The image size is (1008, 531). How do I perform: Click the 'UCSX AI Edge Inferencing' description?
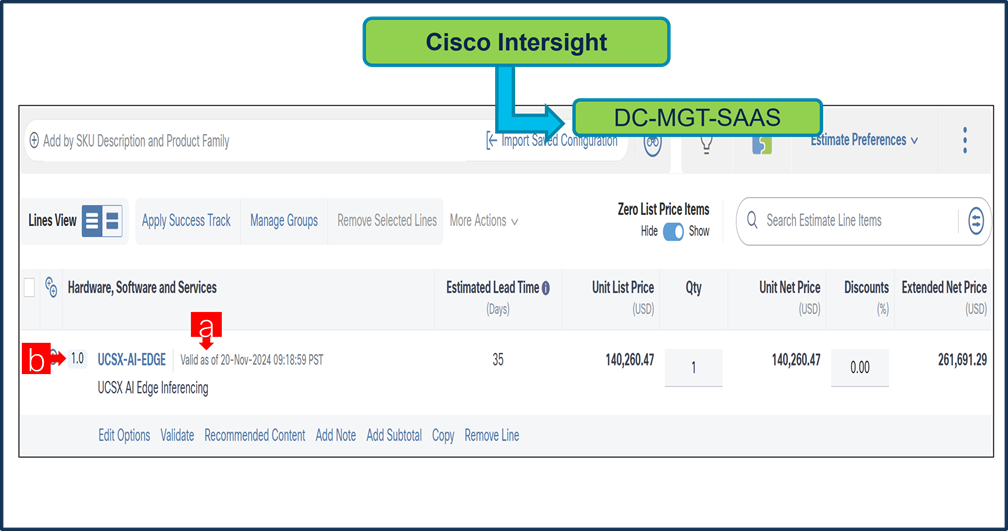(x=152, y=388)
